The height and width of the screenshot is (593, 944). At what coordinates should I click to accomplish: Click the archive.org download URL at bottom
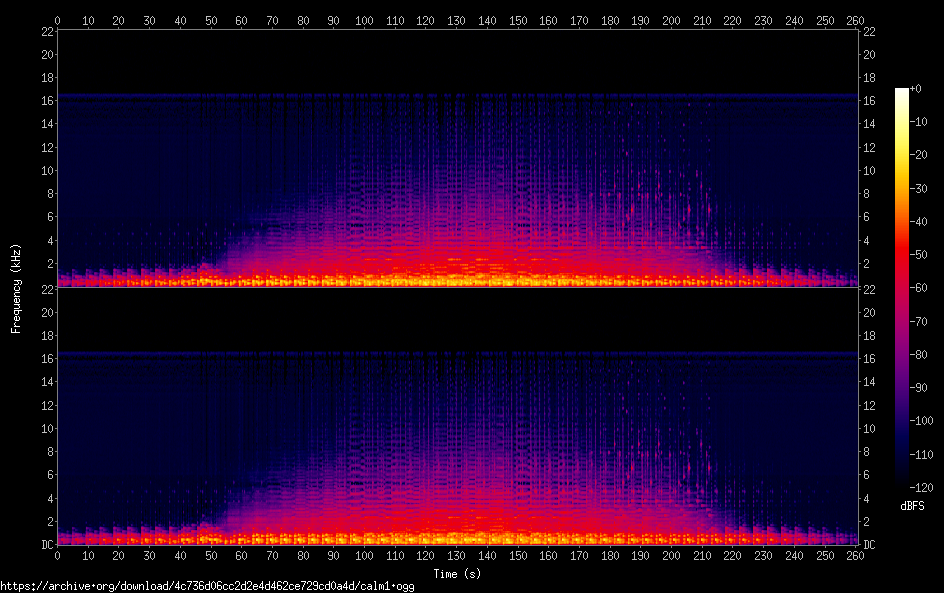point(206,586)
